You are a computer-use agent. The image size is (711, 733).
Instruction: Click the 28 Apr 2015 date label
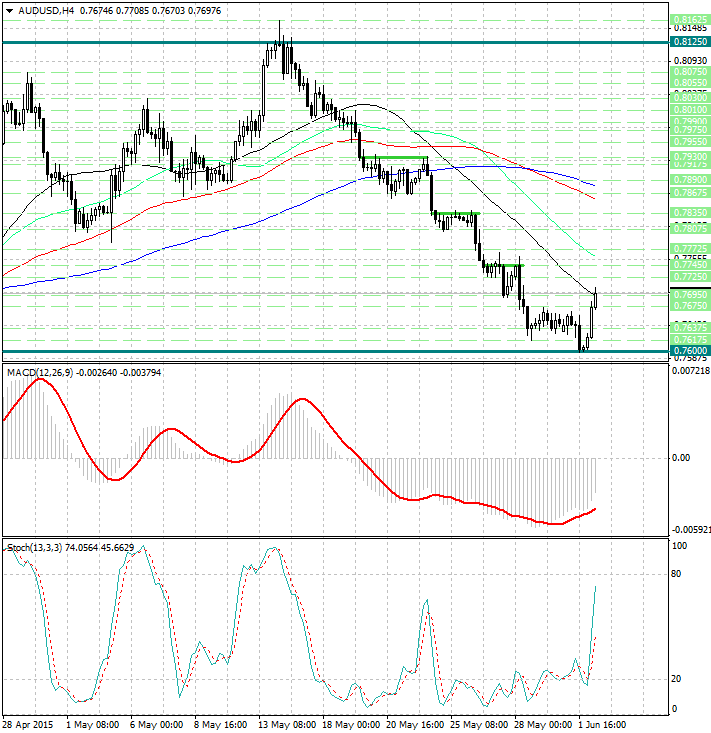point(28,725)
